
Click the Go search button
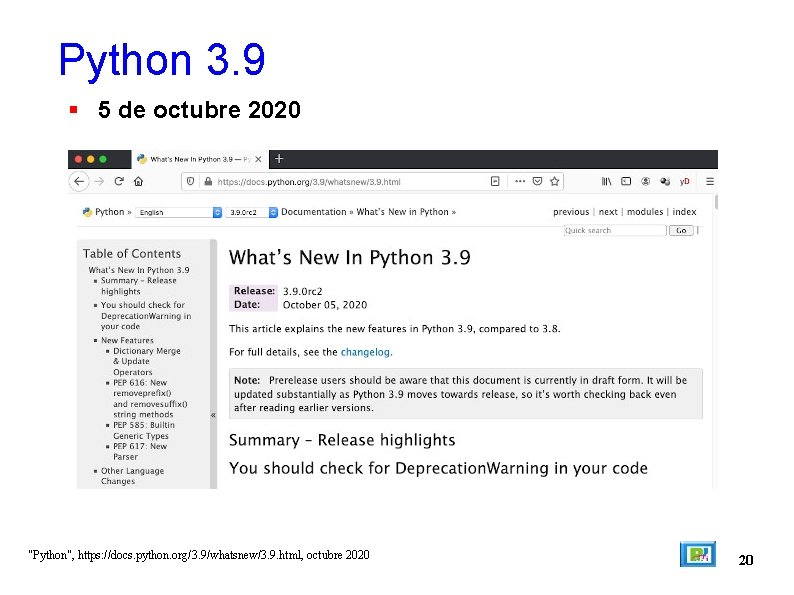click(681, 230)
